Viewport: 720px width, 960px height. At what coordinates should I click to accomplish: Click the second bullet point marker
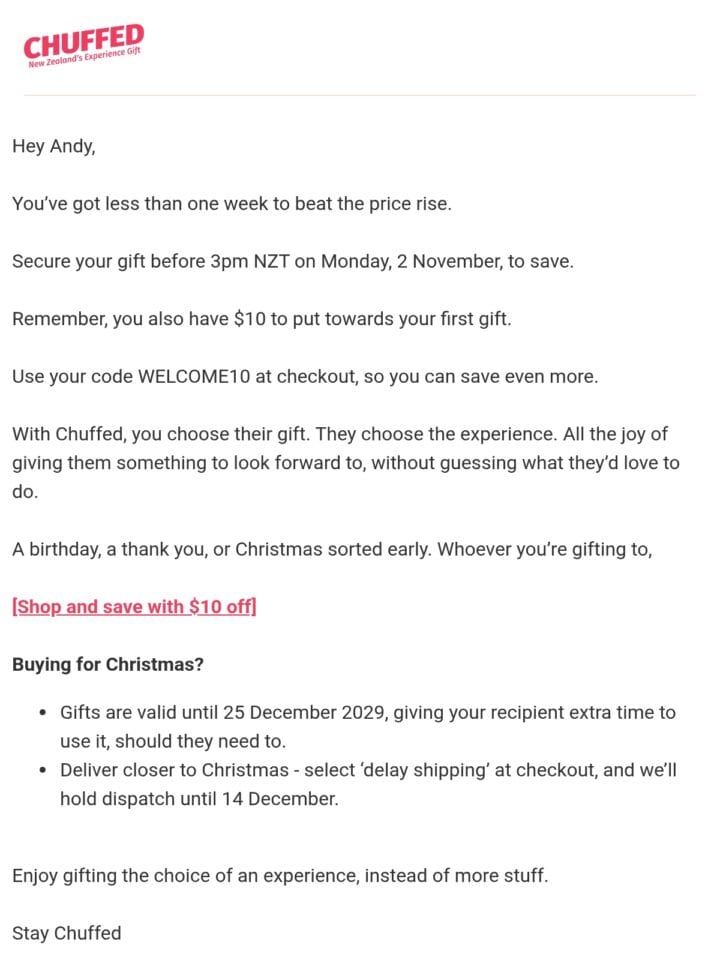[42, 770]
